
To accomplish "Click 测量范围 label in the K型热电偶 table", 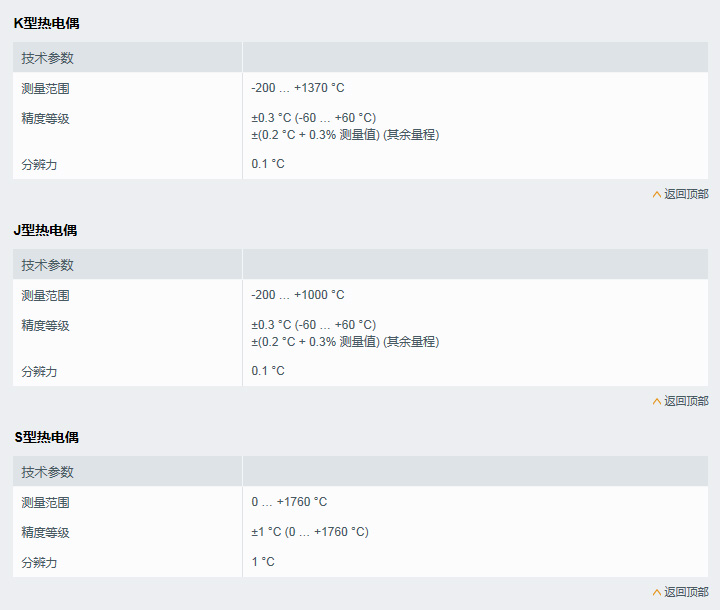I will click(46, 88).
